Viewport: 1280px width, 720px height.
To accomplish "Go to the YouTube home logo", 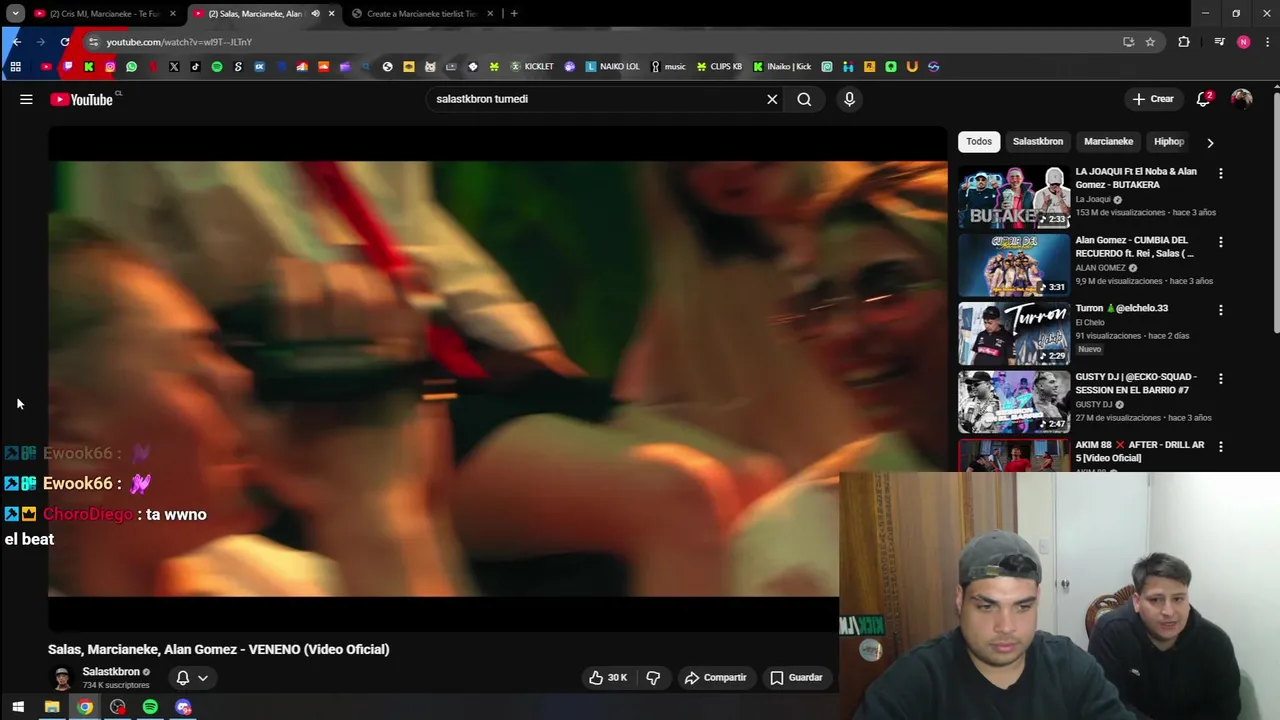I will (x=82, y=99).
